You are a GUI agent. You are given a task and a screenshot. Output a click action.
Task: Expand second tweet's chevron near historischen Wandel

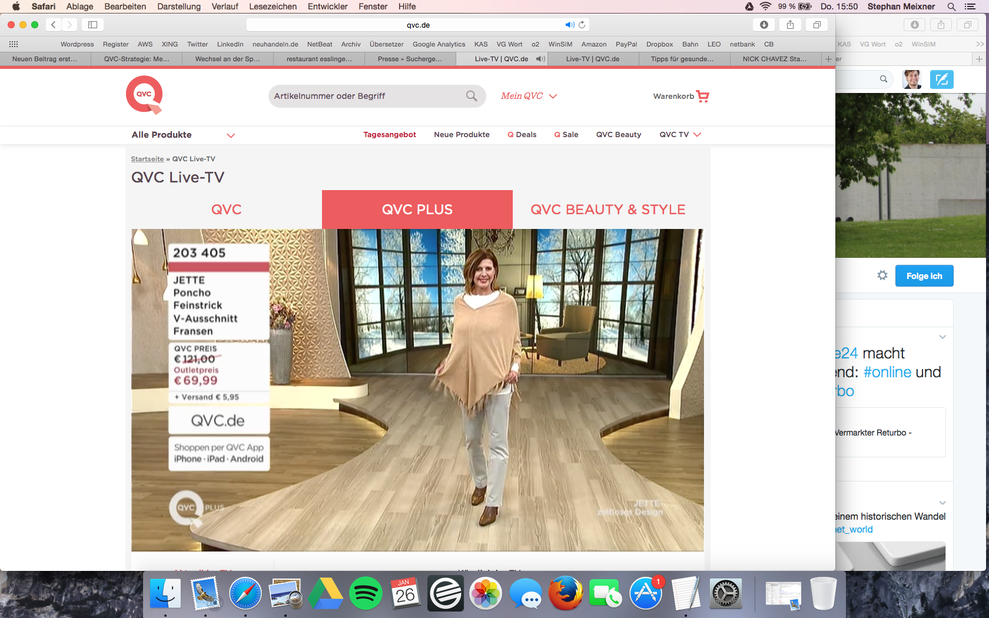click(x=942, y=503)
